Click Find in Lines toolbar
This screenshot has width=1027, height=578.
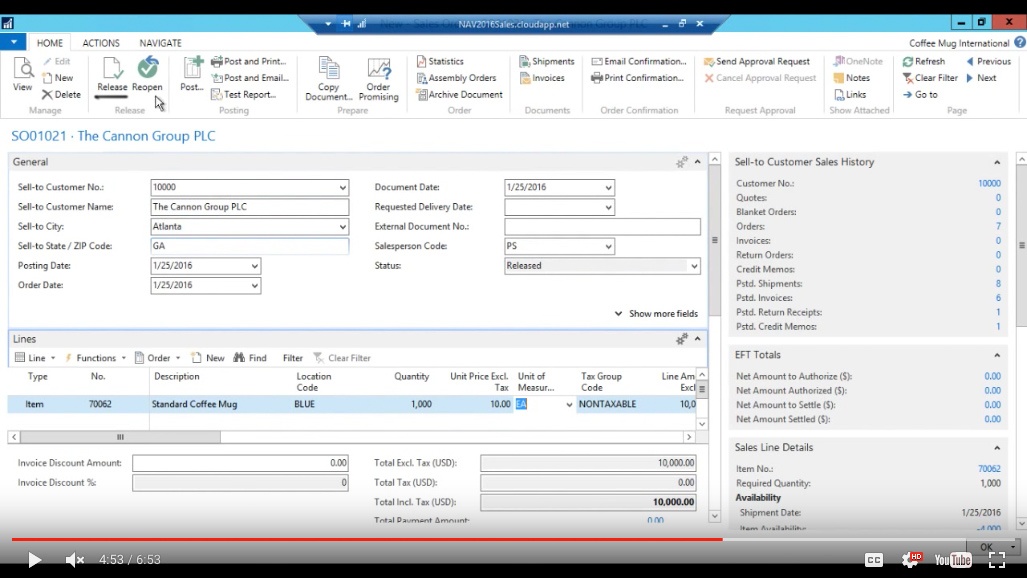tap(250, 358)
